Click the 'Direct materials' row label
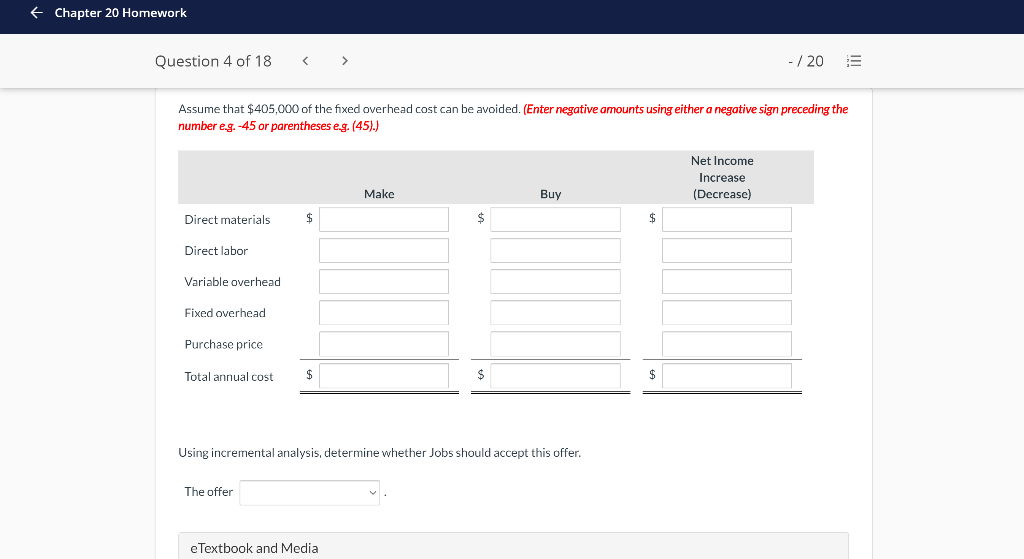This screenshot has width=1024, height=559. coord(227,219)
